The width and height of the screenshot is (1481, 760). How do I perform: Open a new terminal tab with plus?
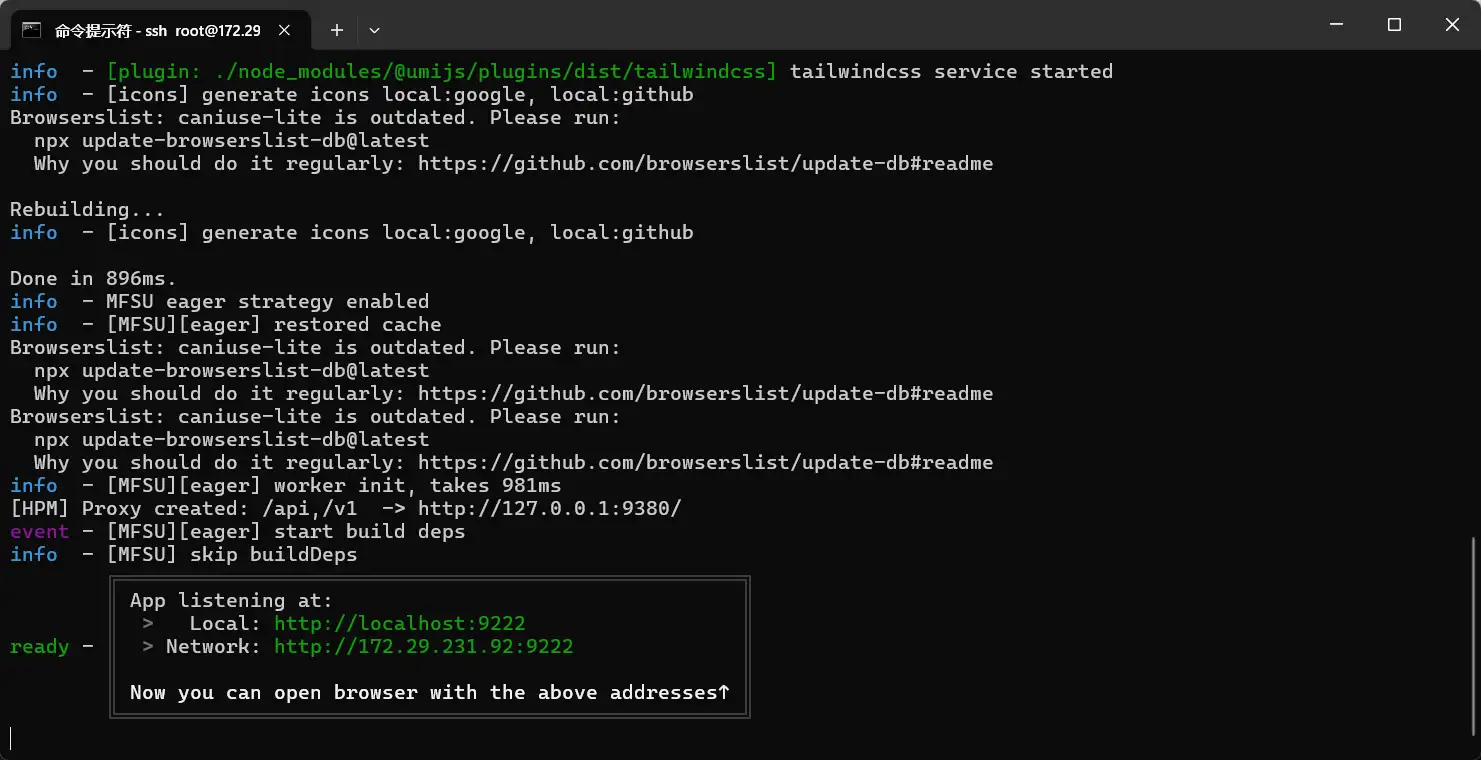pyautogui.click(x=337, y=30)
